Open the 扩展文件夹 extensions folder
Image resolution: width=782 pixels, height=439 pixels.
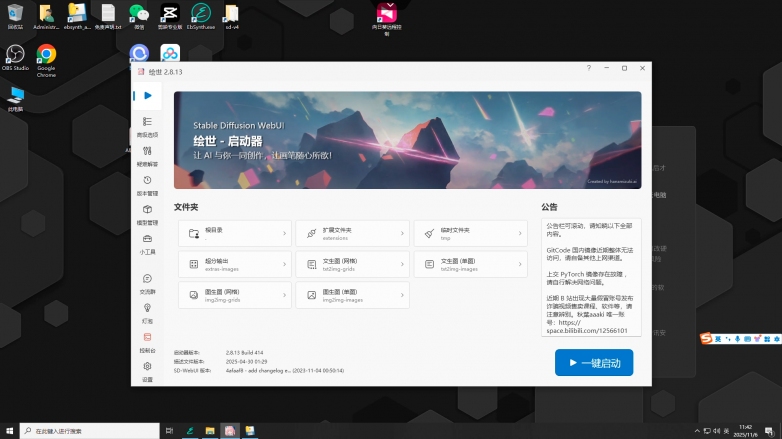[352, 233]
